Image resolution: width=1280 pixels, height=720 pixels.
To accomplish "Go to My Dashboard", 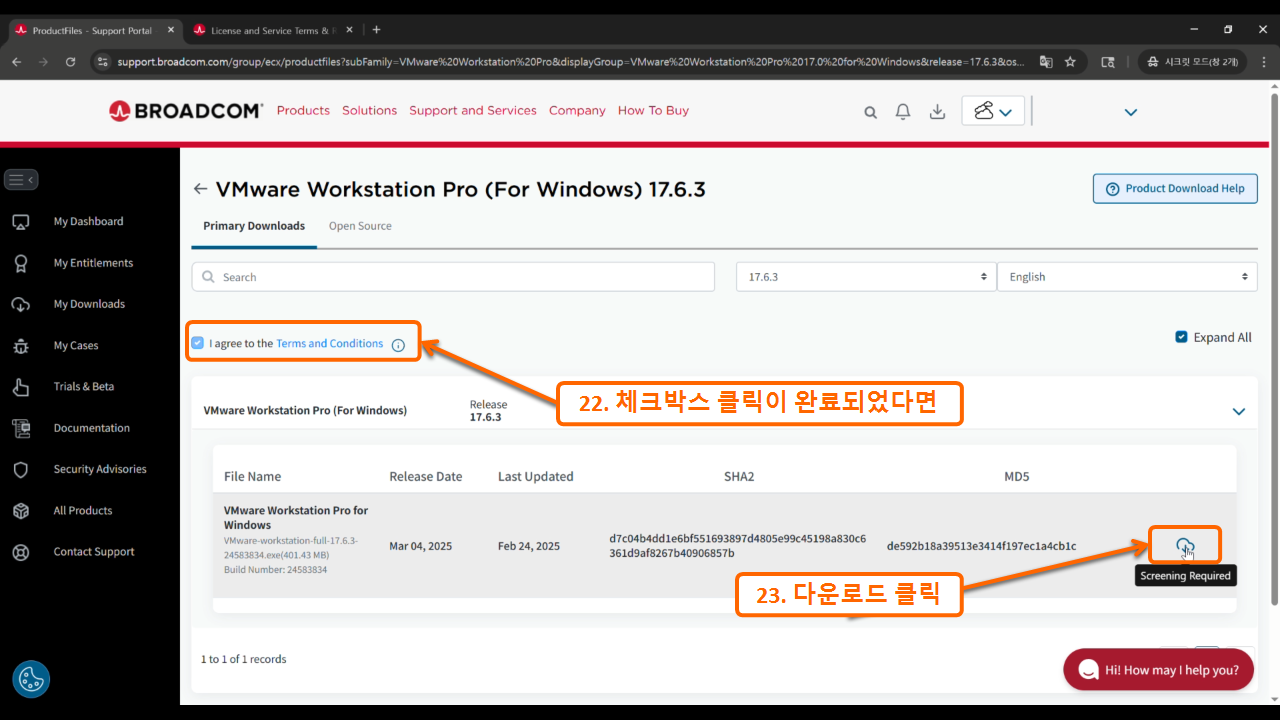I will [x=89, y=222].
